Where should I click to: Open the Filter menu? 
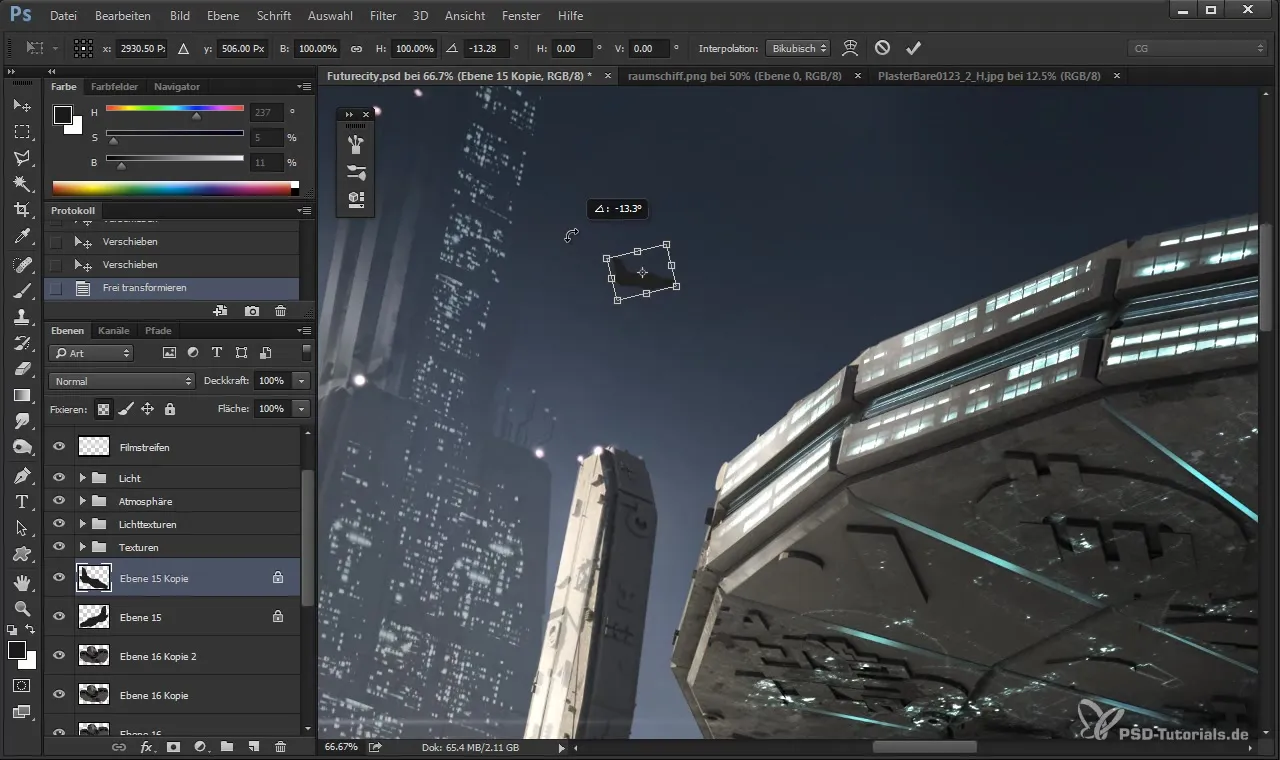coord(383,16)
